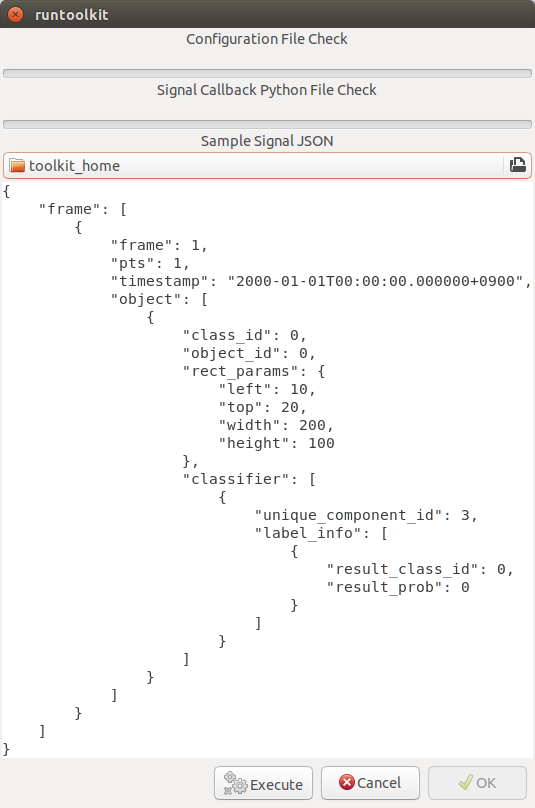Click the "object_id": 0 line
The width and height of the screenshot is (535, 808).
click(249, 354)
